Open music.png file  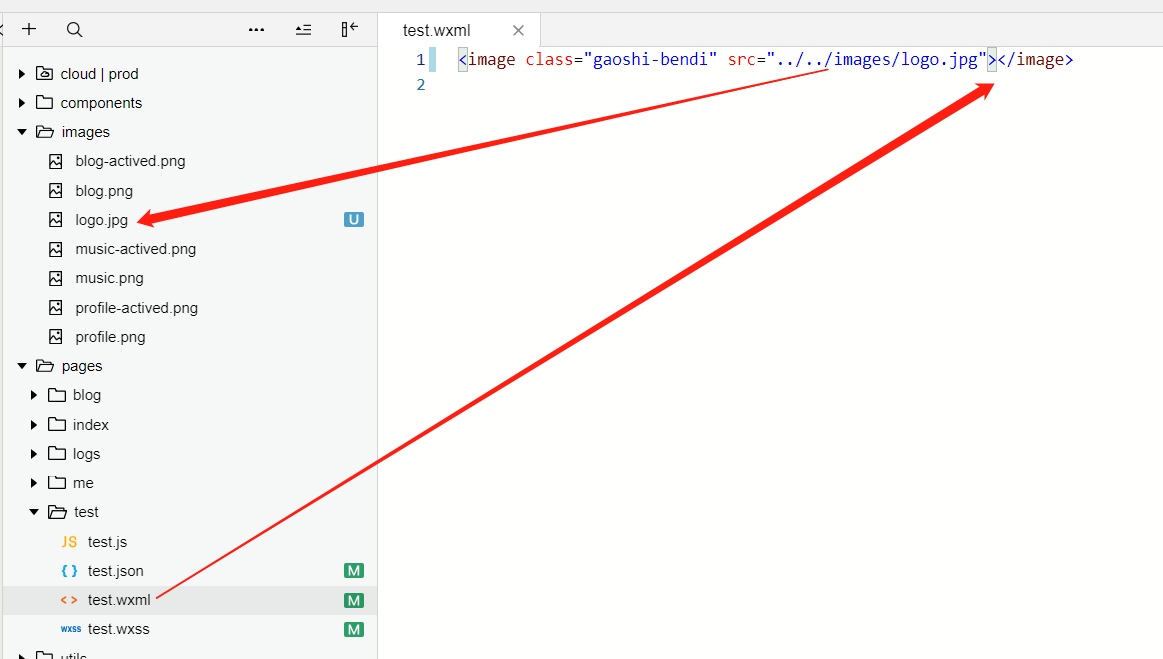click(109, 278)
